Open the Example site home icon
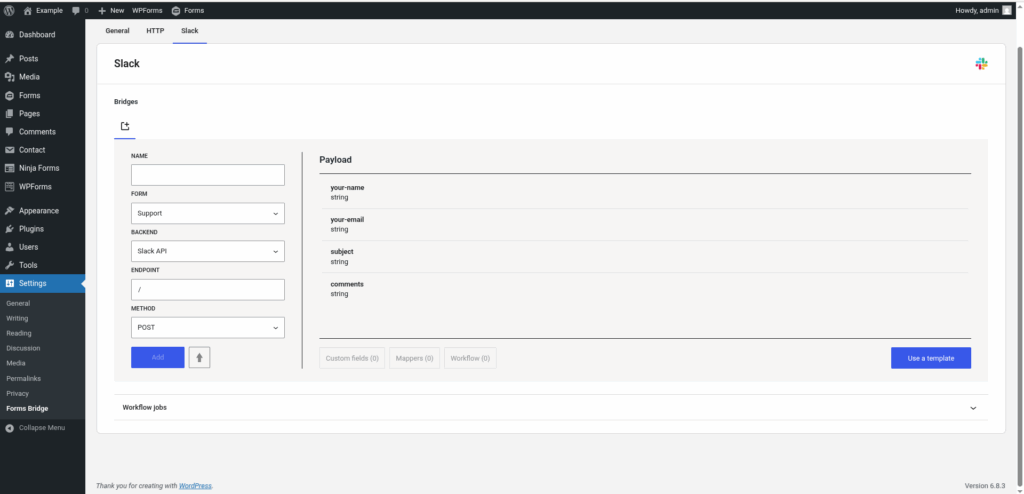The image size is (1024, 494). pyautogui.click(x=27, y=10)
